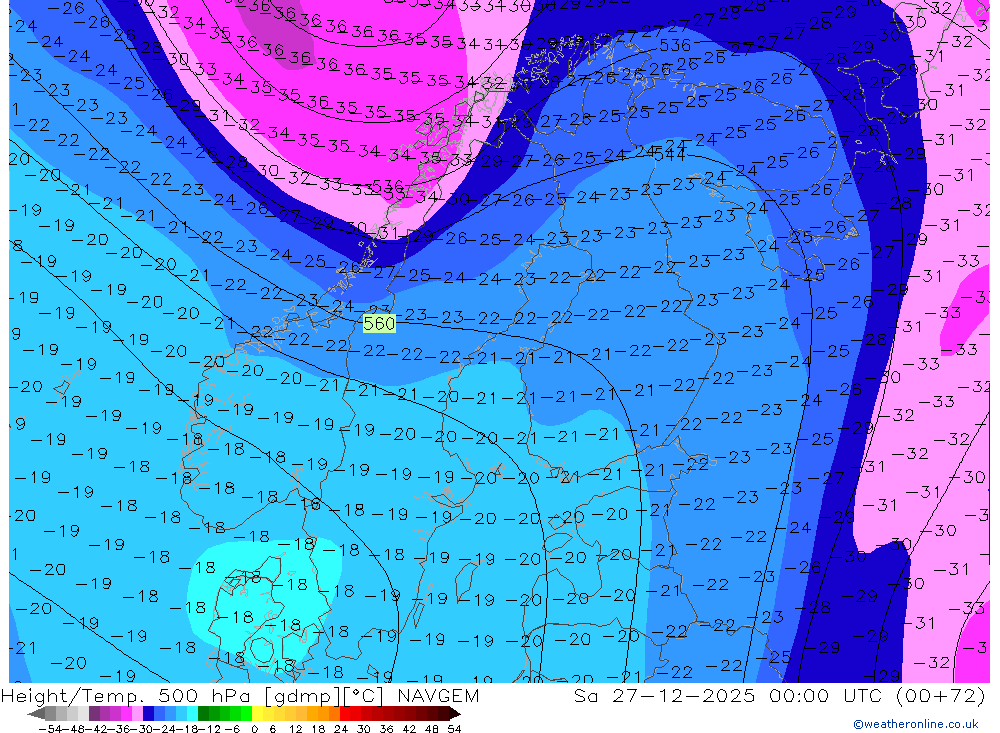Click the NAVGEM model name in title
The width and height of the screenshot is (1000, 733).
(x=438, y=695)
